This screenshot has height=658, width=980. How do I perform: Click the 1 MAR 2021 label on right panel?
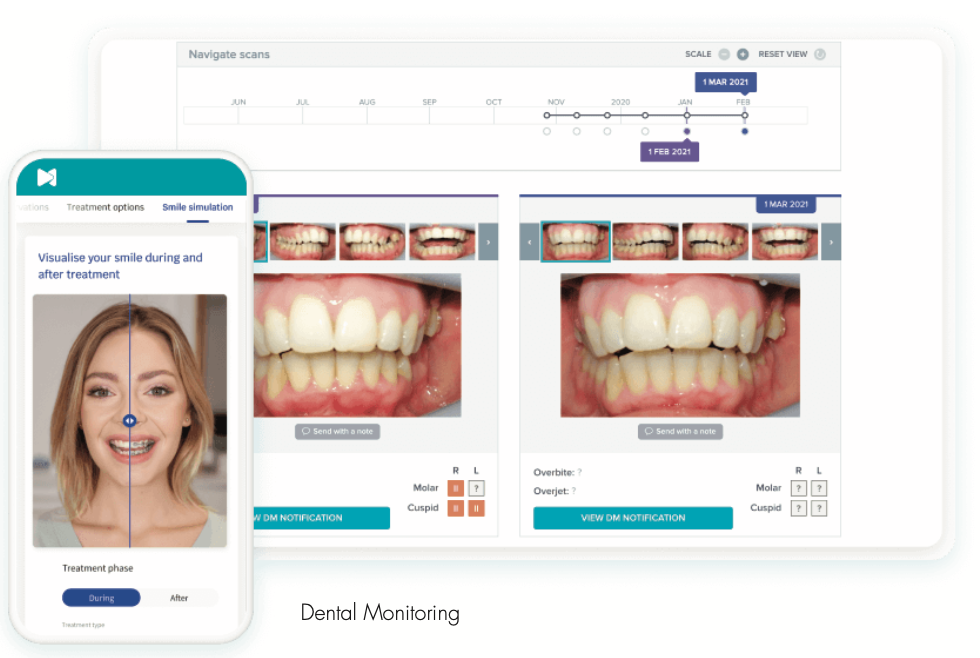pyautogui.click(x=786, y=204)
